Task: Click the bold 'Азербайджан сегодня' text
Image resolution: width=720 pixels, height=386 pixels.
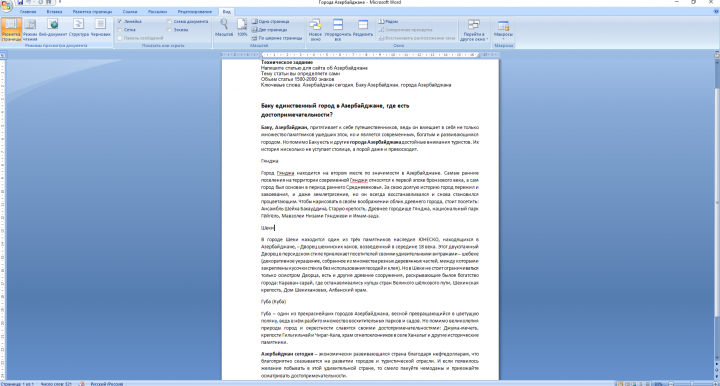Action: tap(287, 354)
